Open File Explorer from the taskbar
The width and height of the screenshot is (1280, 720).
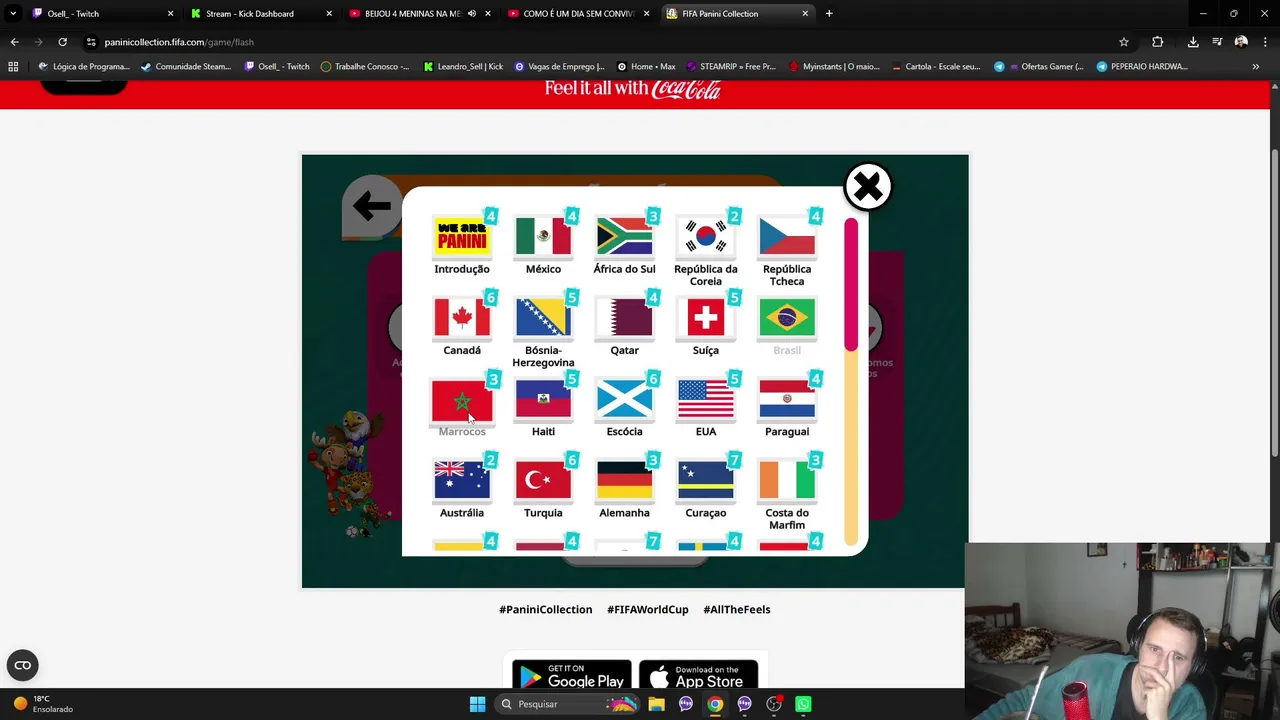[656, 704]
